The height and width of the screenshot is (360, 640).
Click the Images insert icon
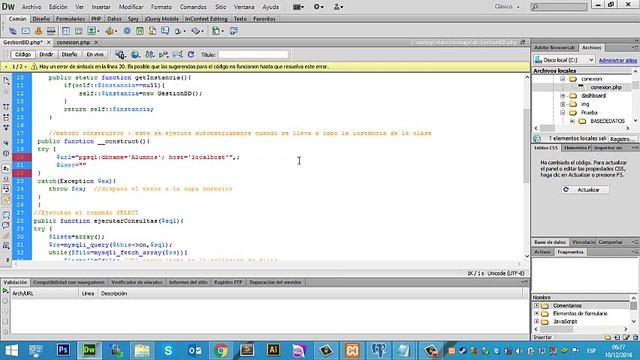93,31
